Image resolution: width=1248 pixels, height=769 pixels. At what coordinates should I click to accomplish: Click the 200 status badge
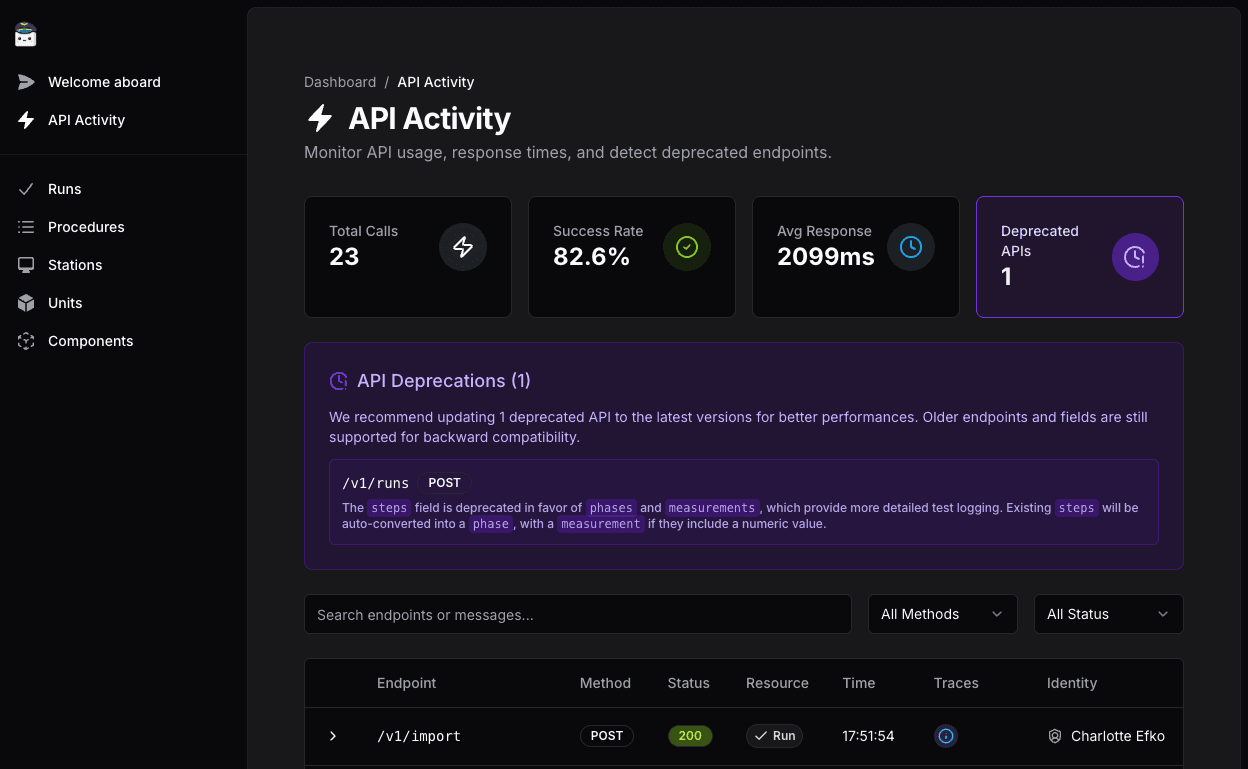tap(690, 736)
